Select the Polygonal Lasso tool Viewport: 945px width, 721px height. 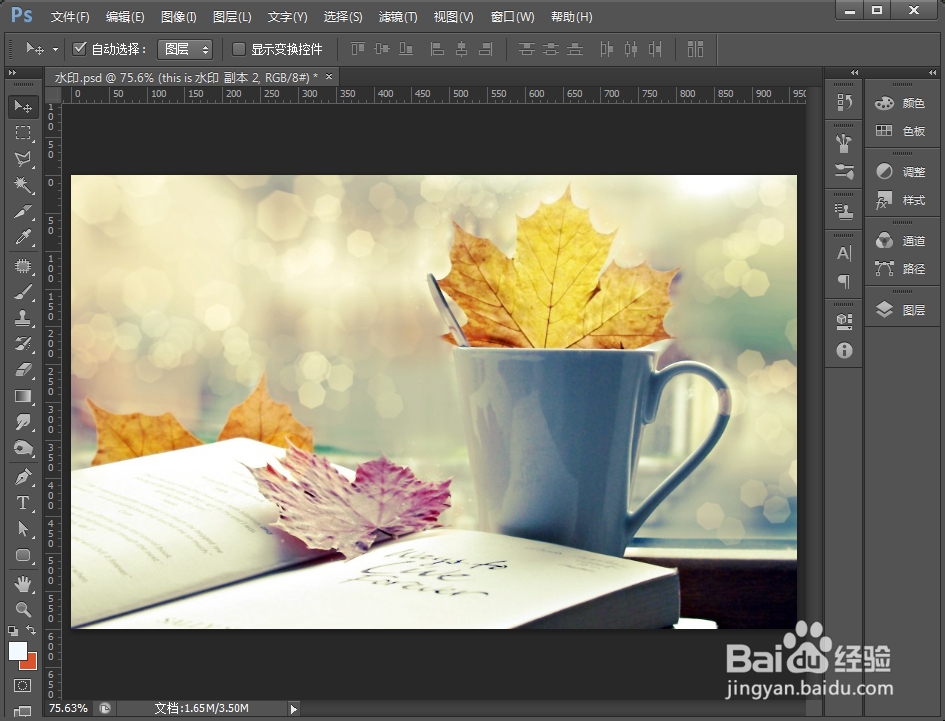pos(23,159)
